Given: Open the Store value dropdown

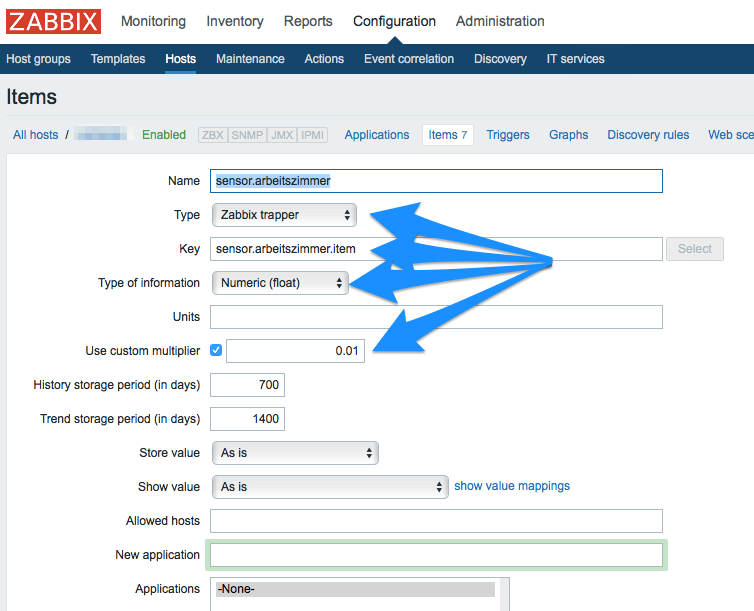Looking at the screenshot, I should tap(295, 453).
